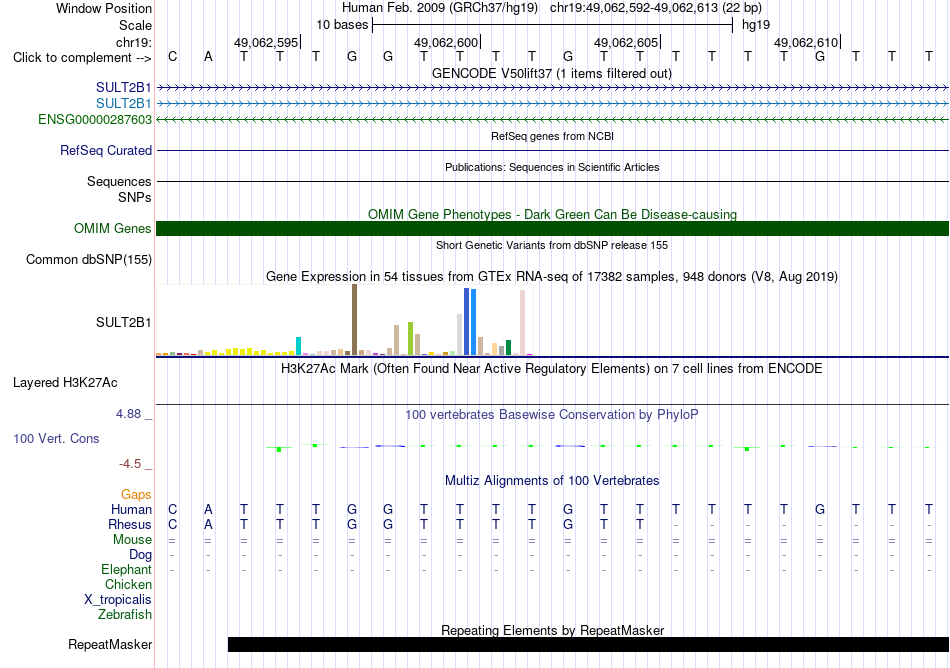Click the 'Click to complement' label

82,58
